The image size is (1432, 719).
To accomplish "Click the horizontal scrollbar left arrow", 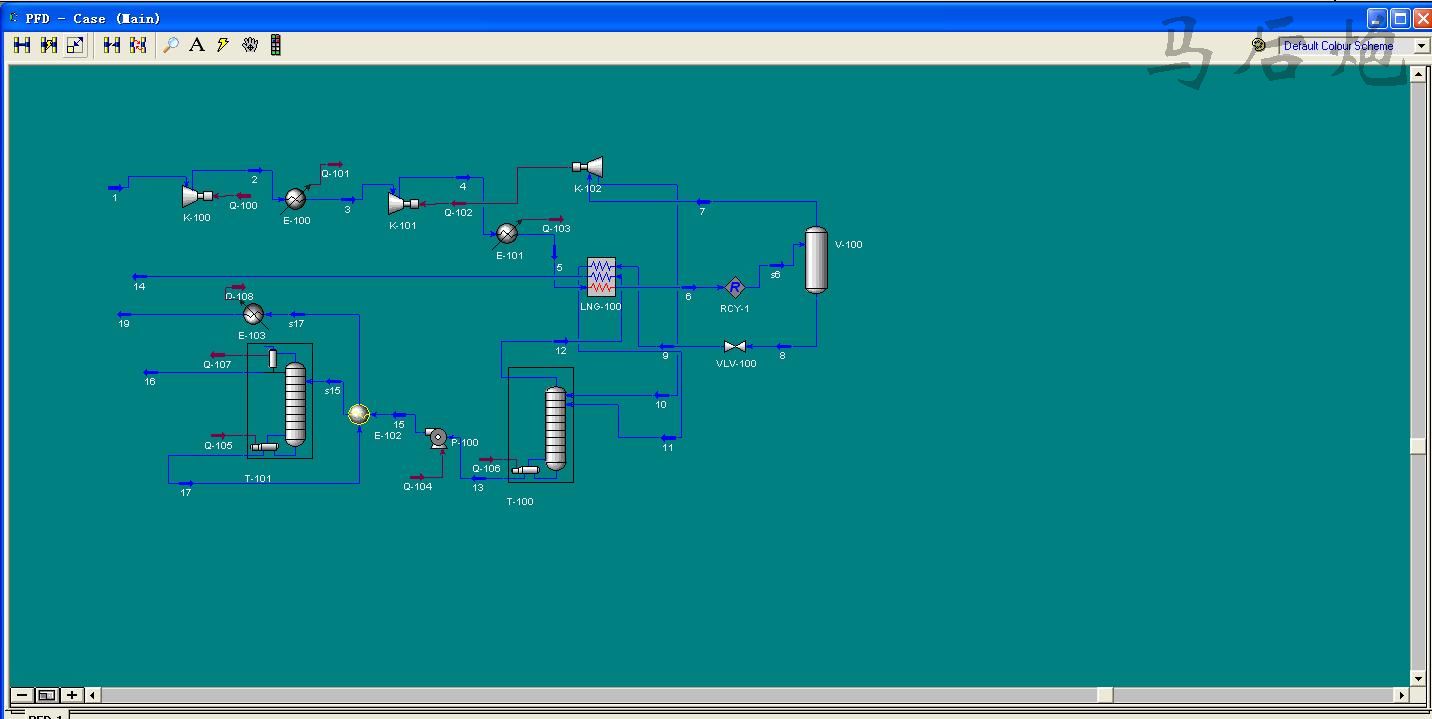I will [x=93, y=695].
